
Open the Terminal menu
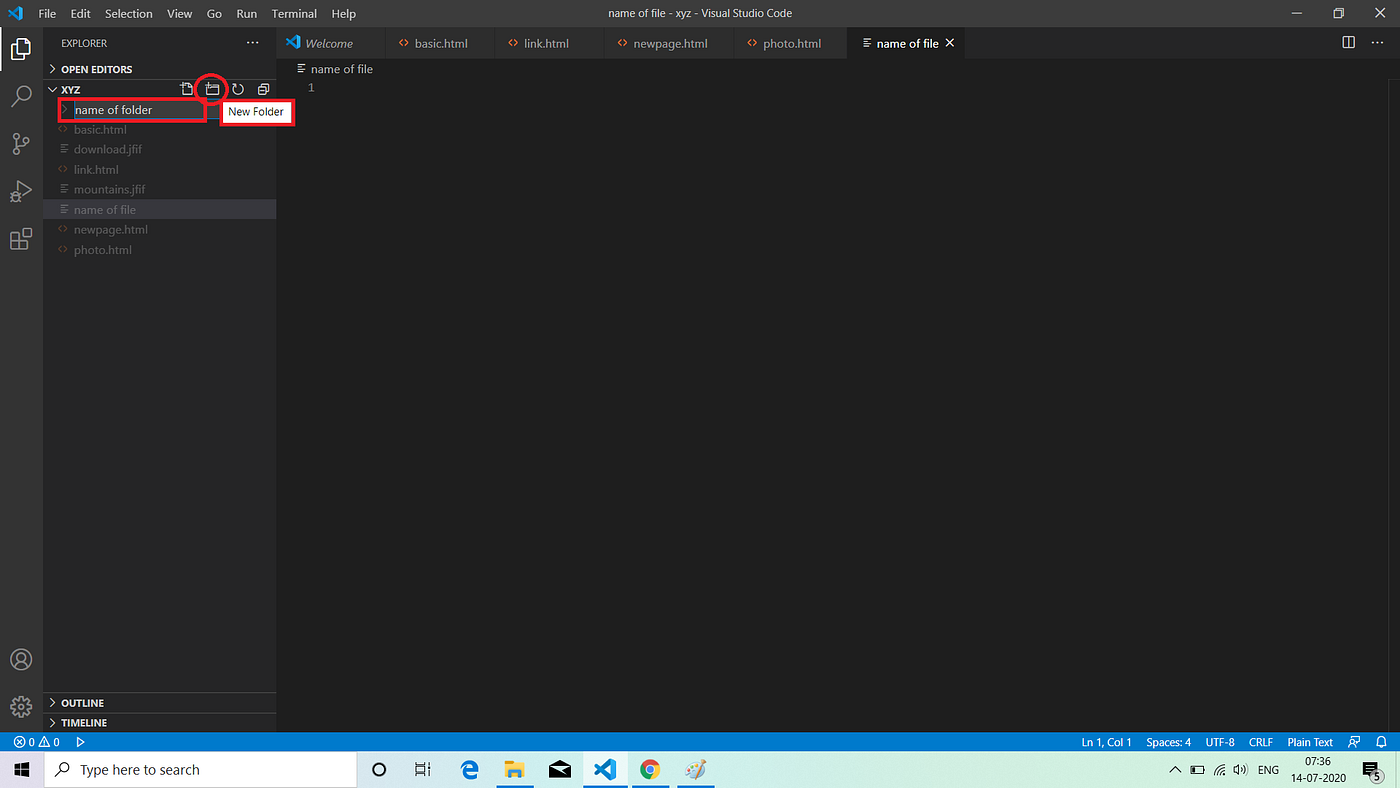(293, 13)
